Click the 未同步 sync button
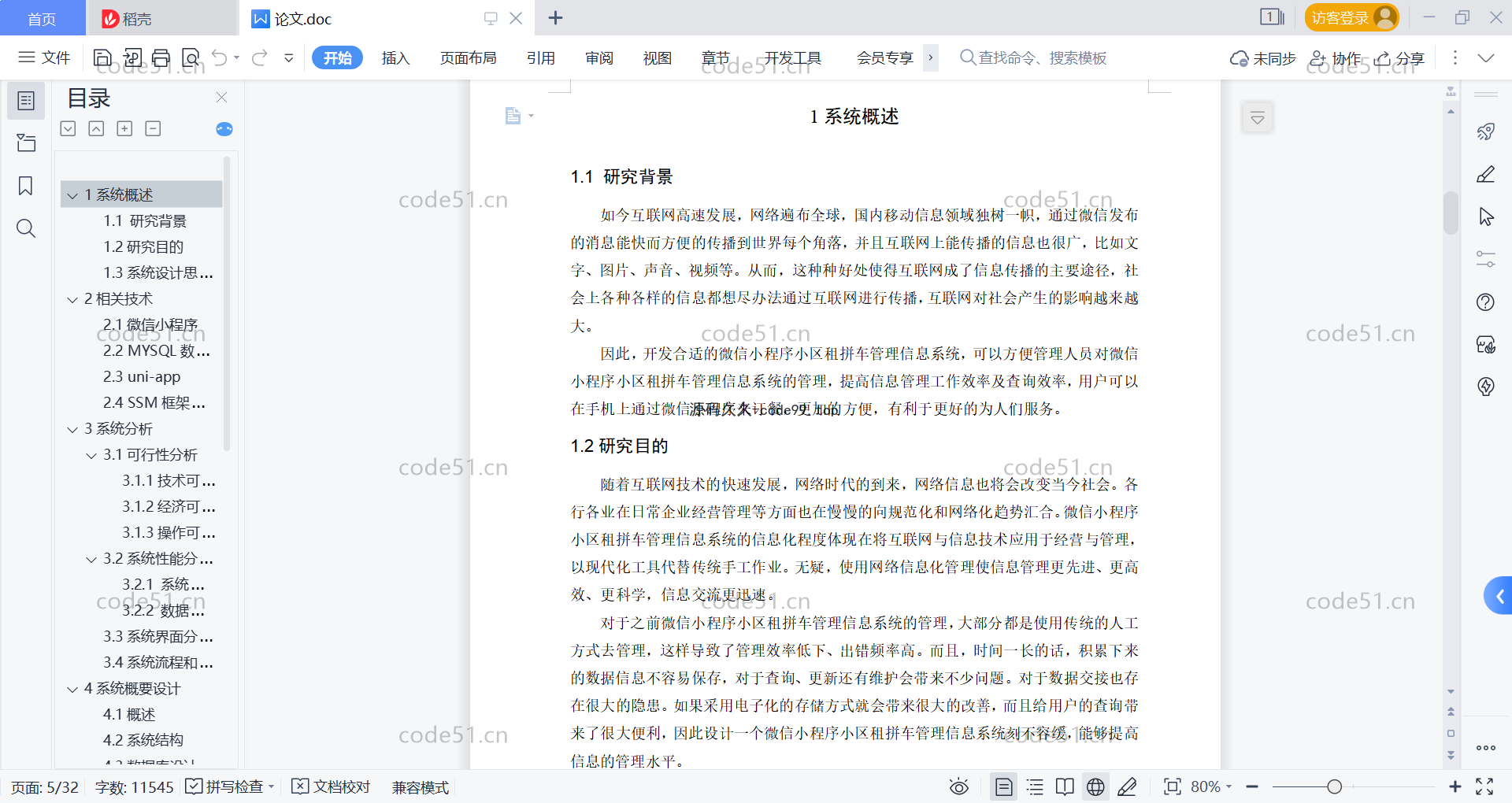 click(1262, 57)
